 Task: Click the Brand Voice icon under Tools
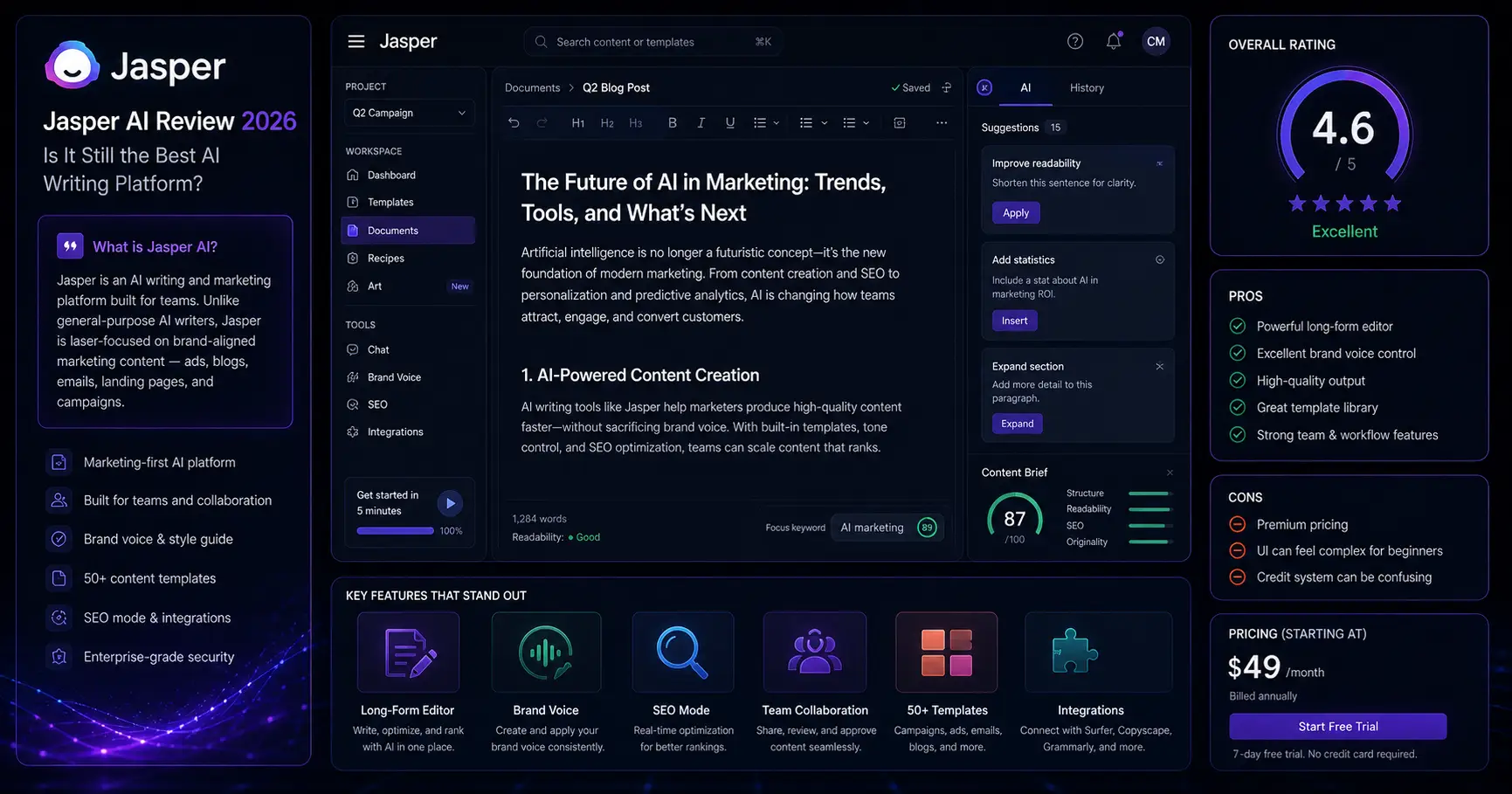point(353,377)
